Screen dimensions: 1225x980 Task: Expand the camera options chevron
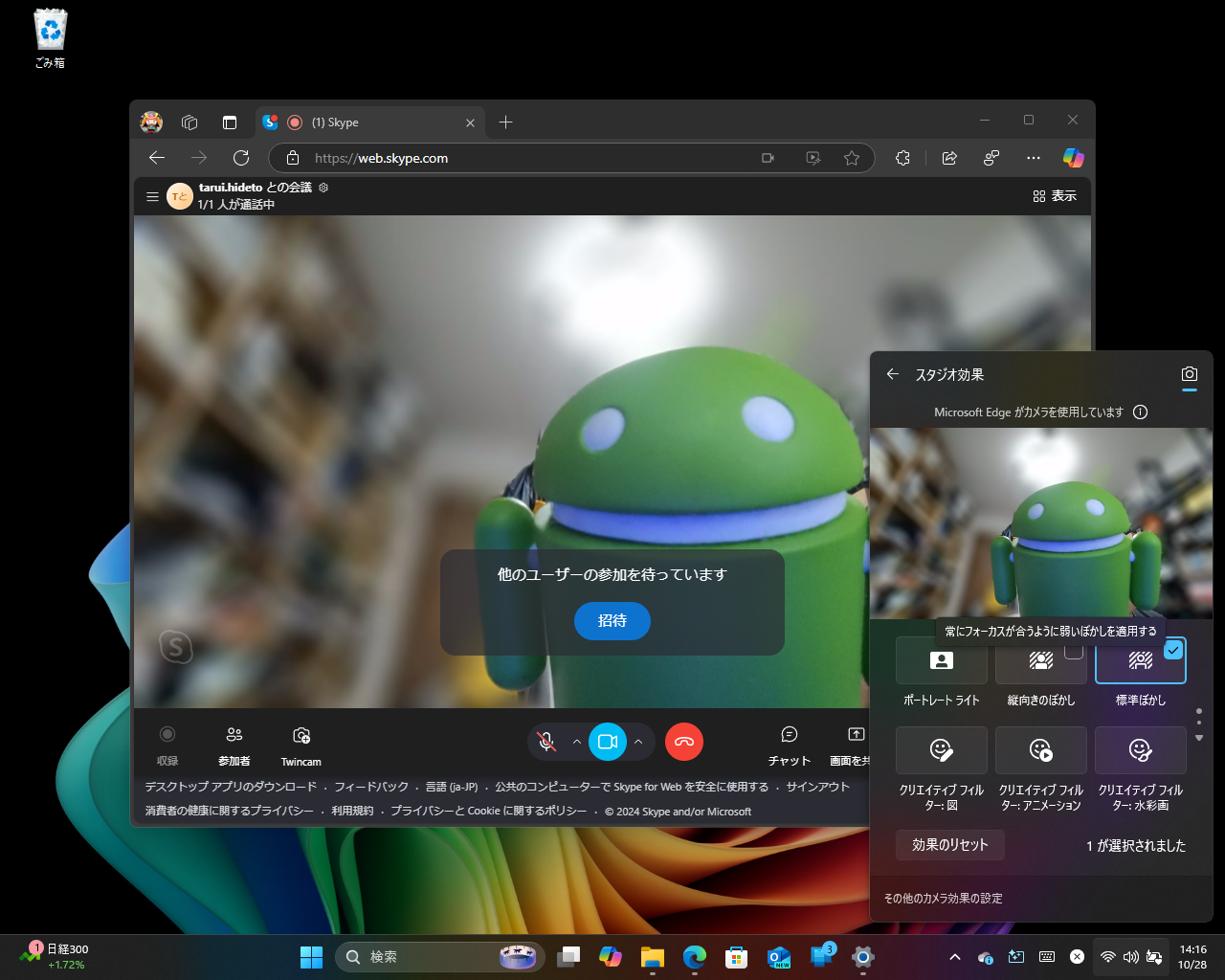(x=637, y=742)
